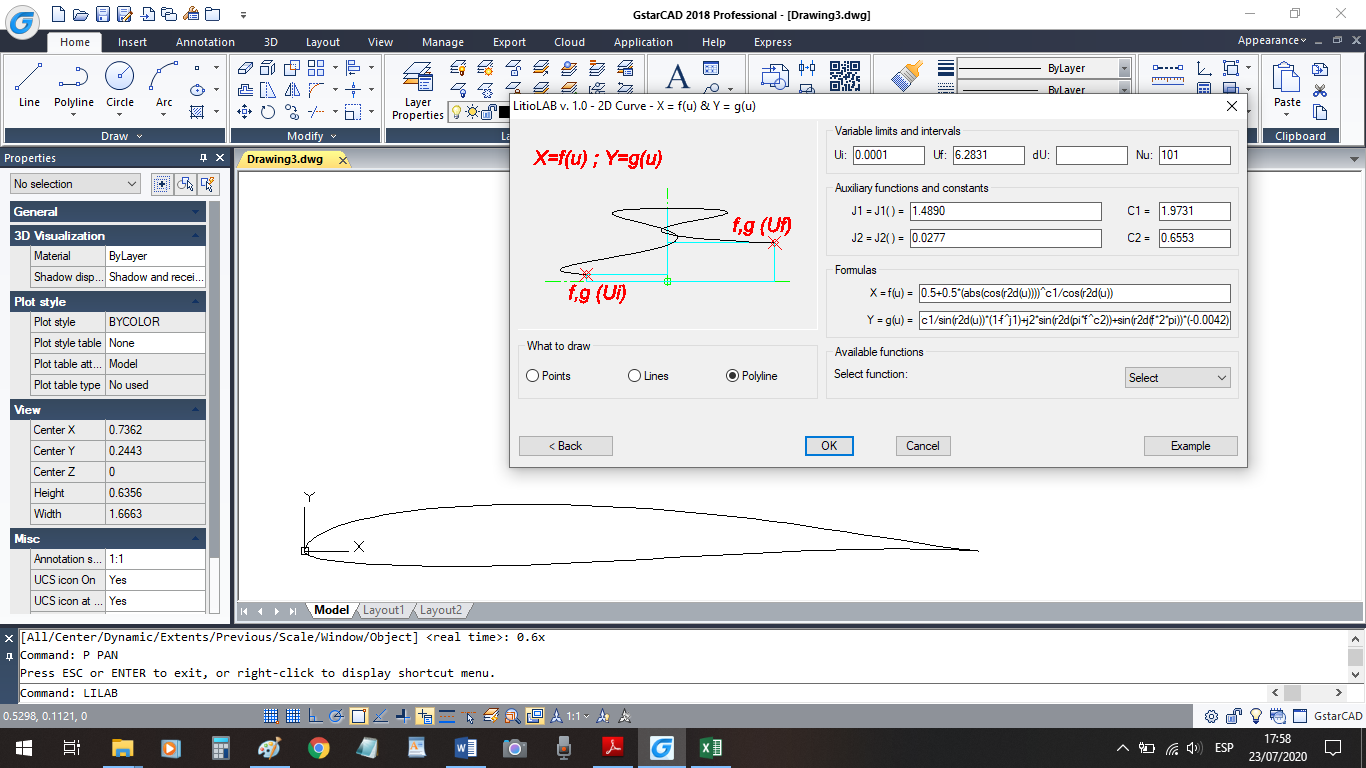Toggle lineweight display in status bar
Viewport: 1366px width, 768px height.
(x=446, y=716)
